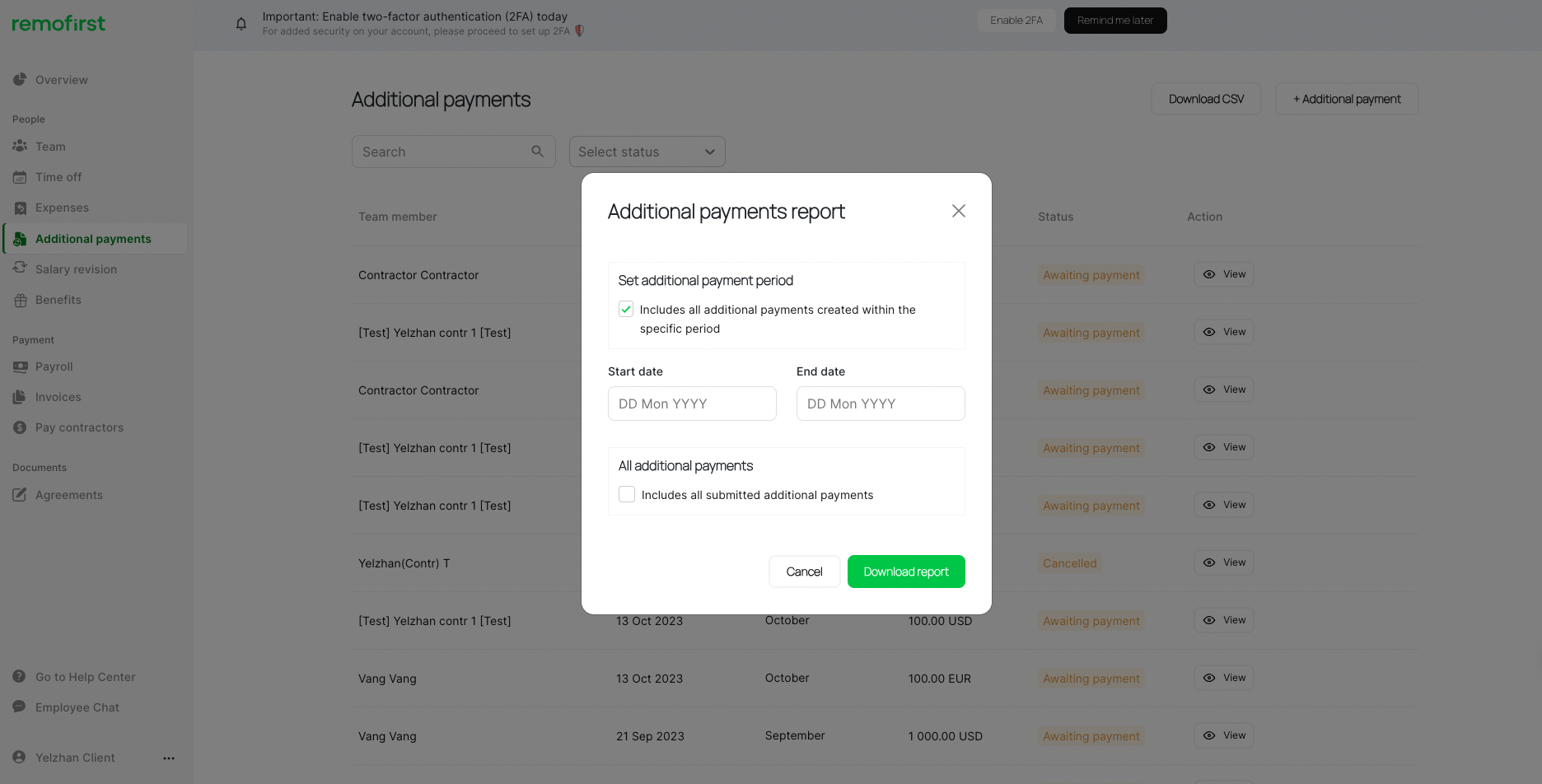This screenshot has height=784, width=1542.
Task: Click the + Additional payment button
Action: point(1347,99)
